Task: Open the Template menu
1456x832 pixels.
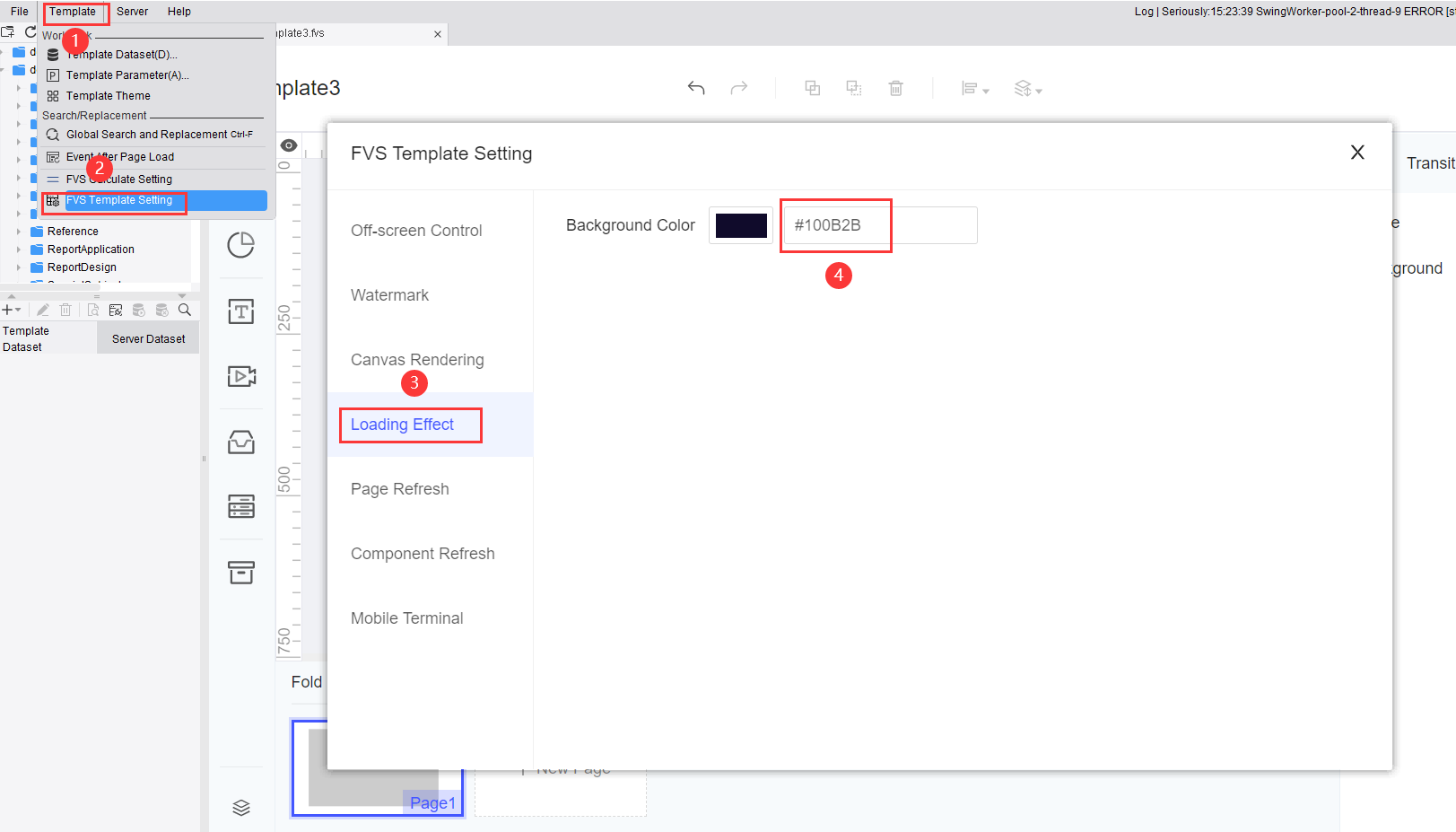Action: point(75,12)
